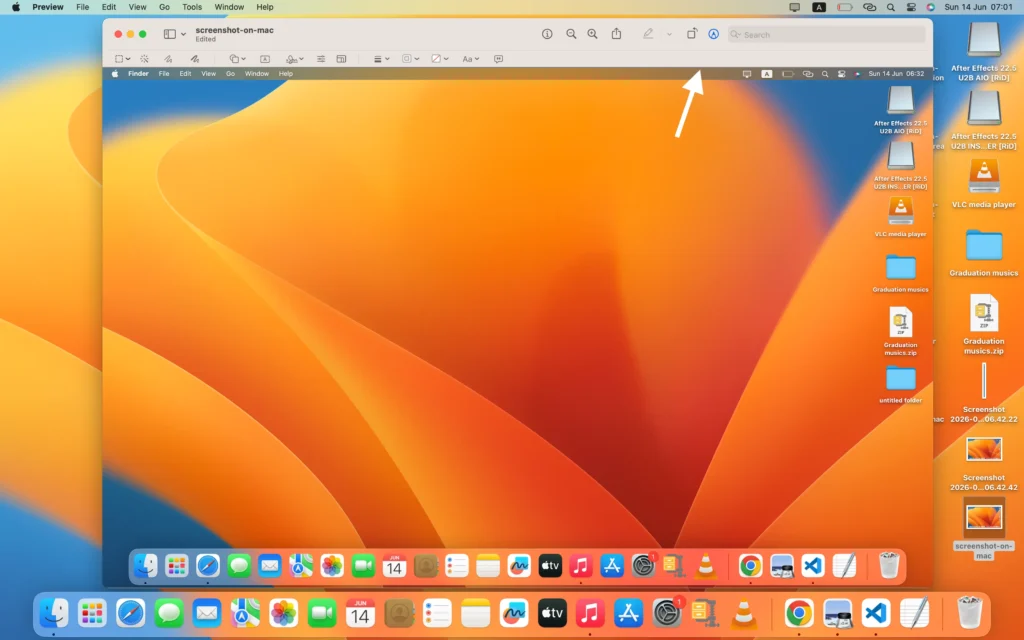This screenshot has width=1024, height=640.
Task: Open System Settings from the bottom Dock
Action: pos(667,613)
